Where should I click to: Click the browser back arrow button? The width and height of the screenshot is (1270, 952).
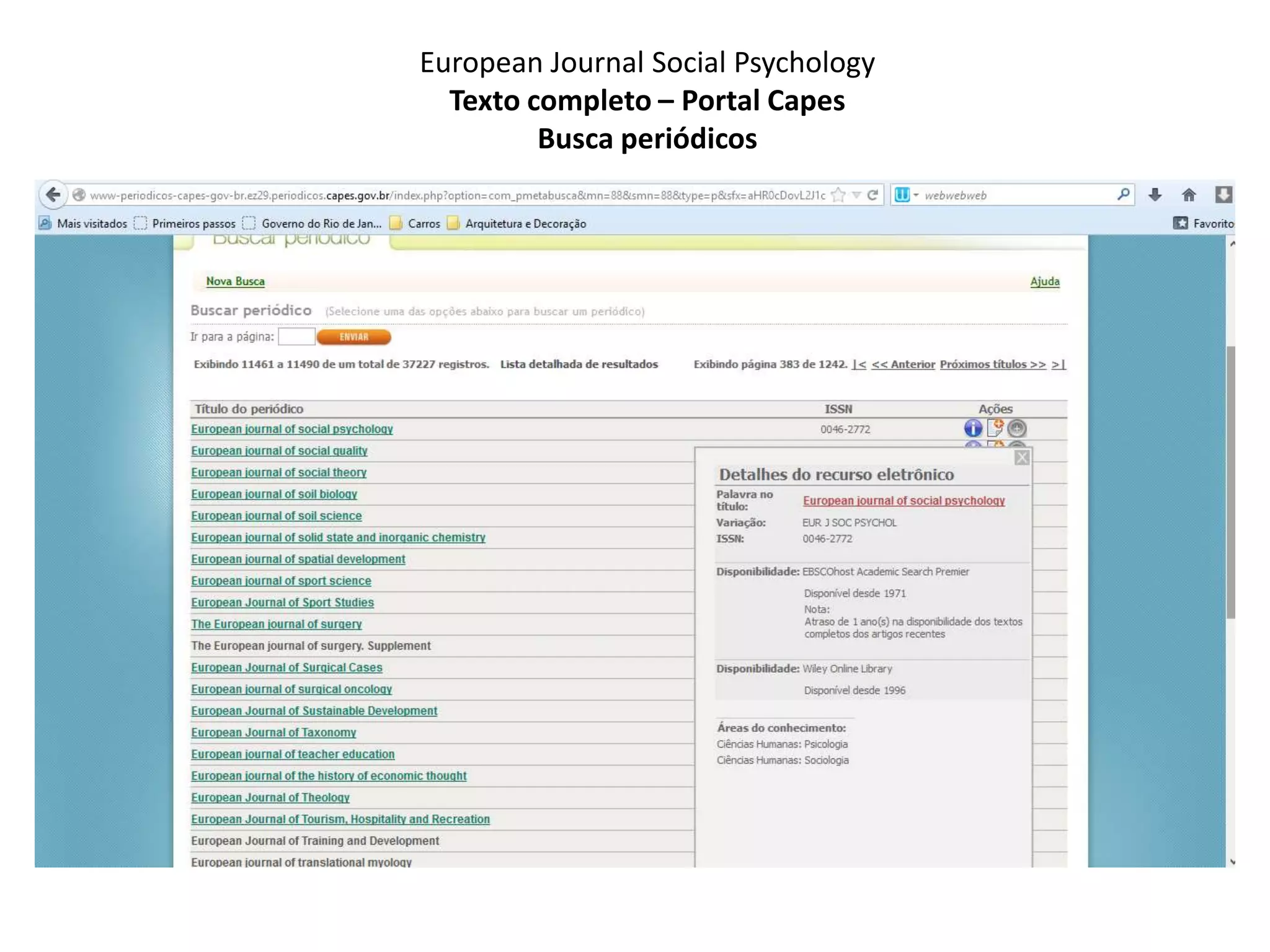pos(53,195)
